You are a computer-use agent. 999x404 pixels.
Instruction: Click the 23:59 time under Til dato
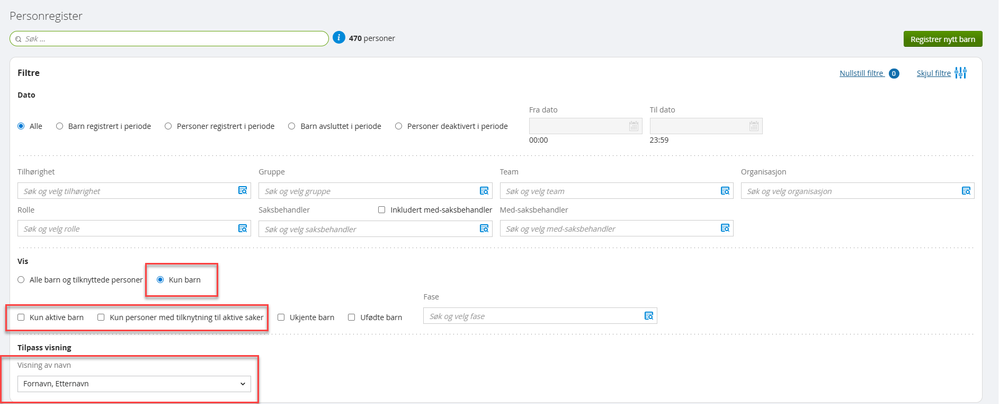tap(659, 141)
